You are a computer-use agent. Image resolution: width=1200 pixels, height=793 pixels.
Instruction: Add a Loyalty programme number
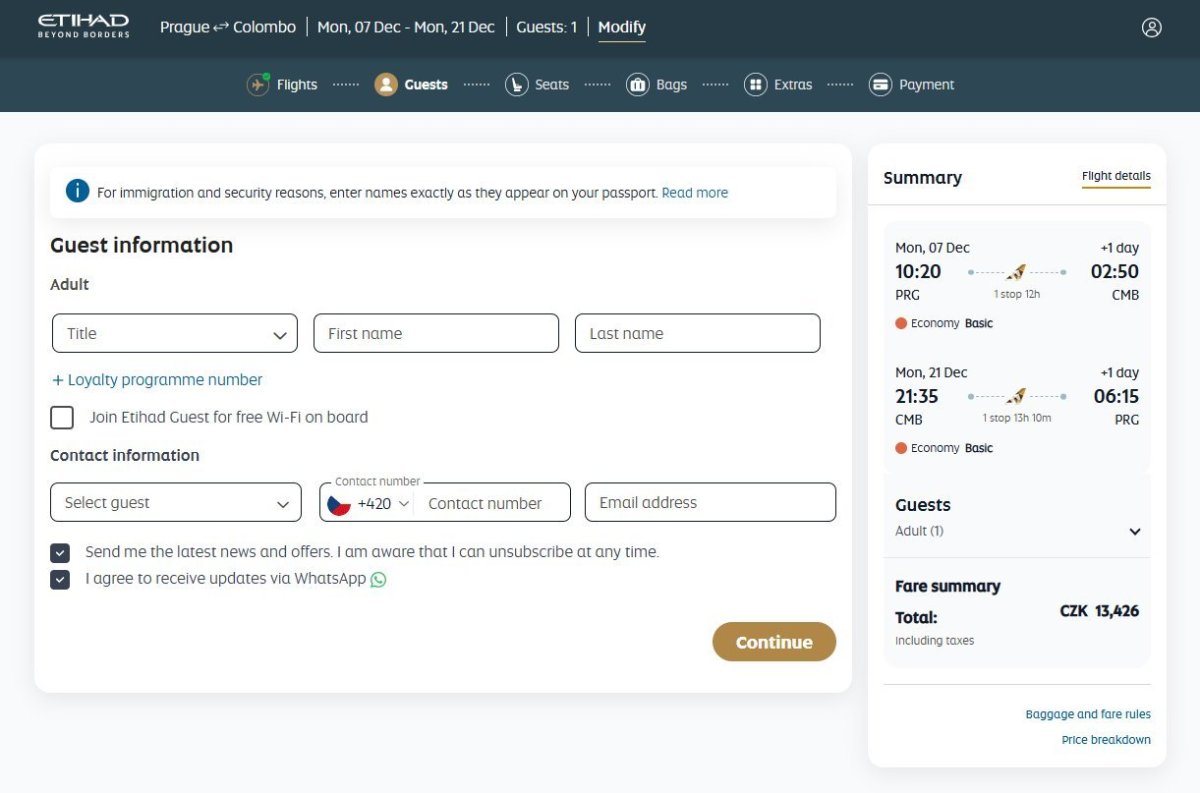(157, 380)
